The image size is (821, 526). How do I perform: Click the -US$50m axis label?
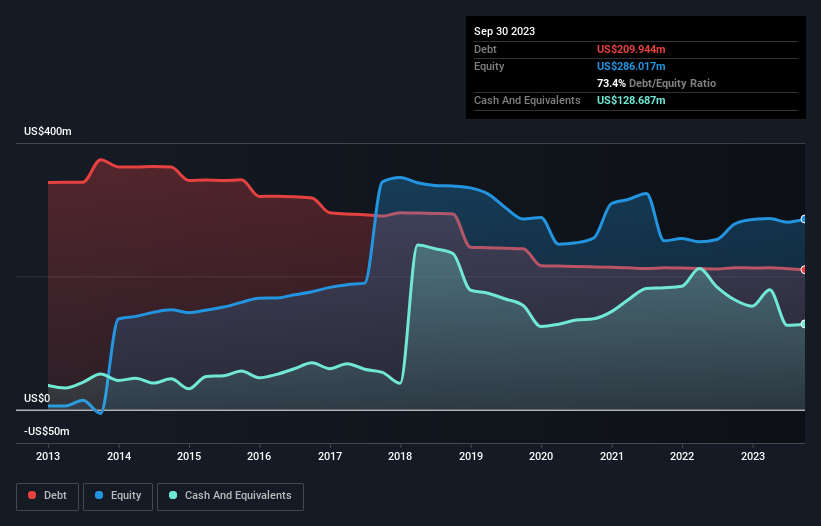click(47, 431)
